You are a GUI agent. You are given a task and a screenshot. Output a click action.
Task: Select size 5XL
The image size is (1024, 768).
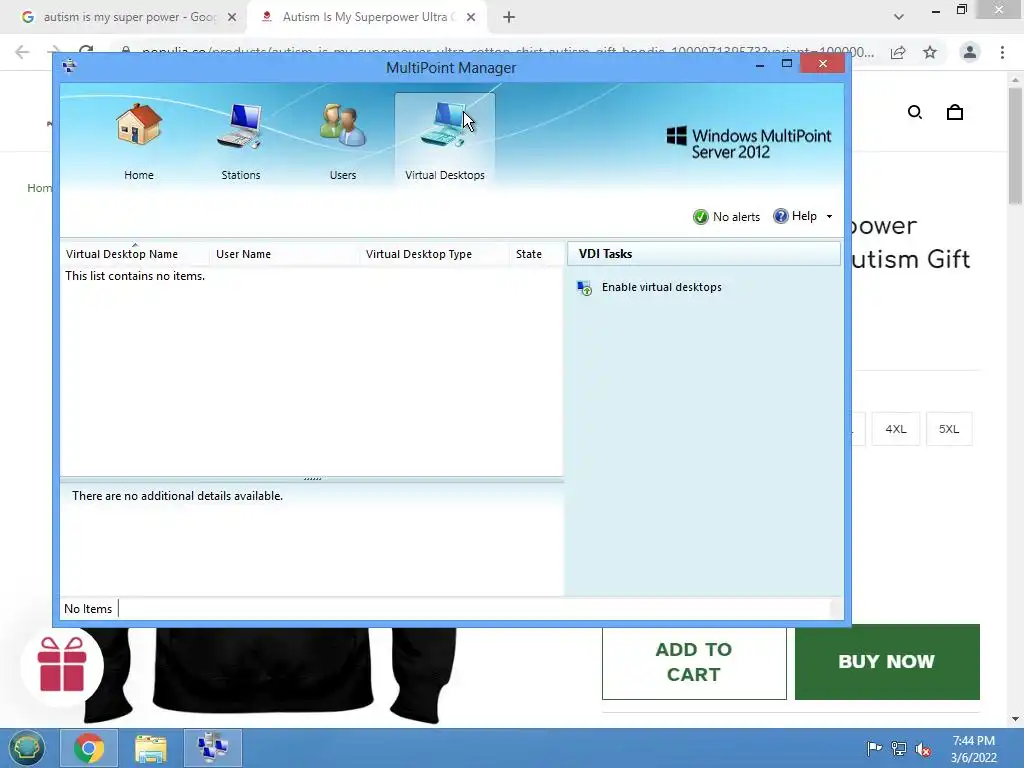click(x=949, y=429)
